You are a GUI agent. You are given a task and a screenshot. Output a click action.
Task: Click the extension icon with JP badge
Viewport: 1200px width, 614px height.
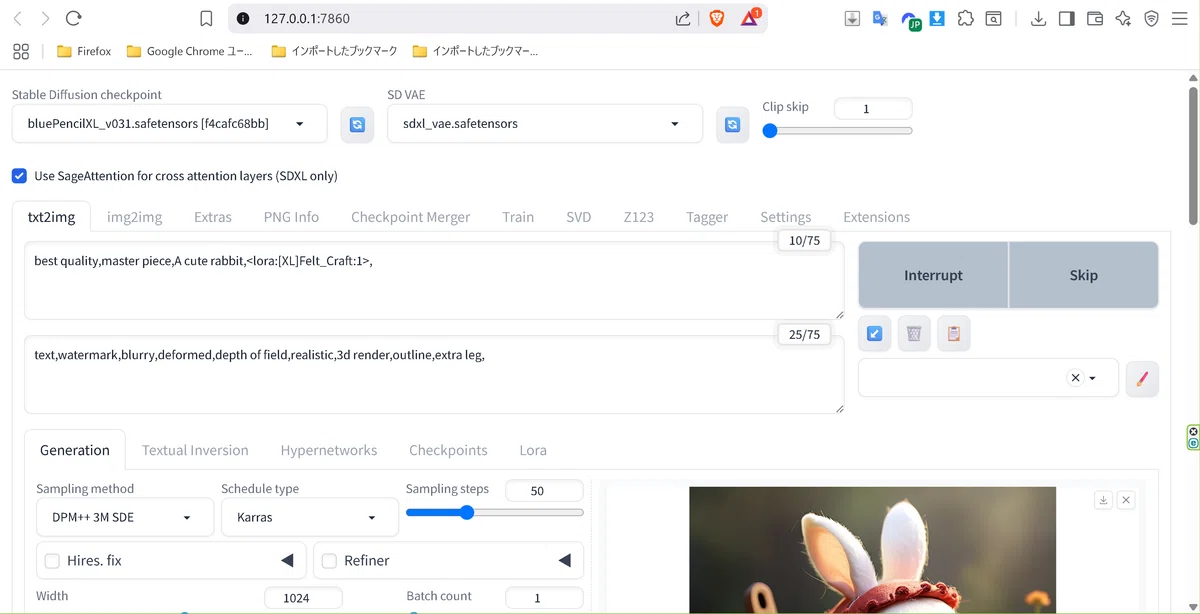(911, 19)
